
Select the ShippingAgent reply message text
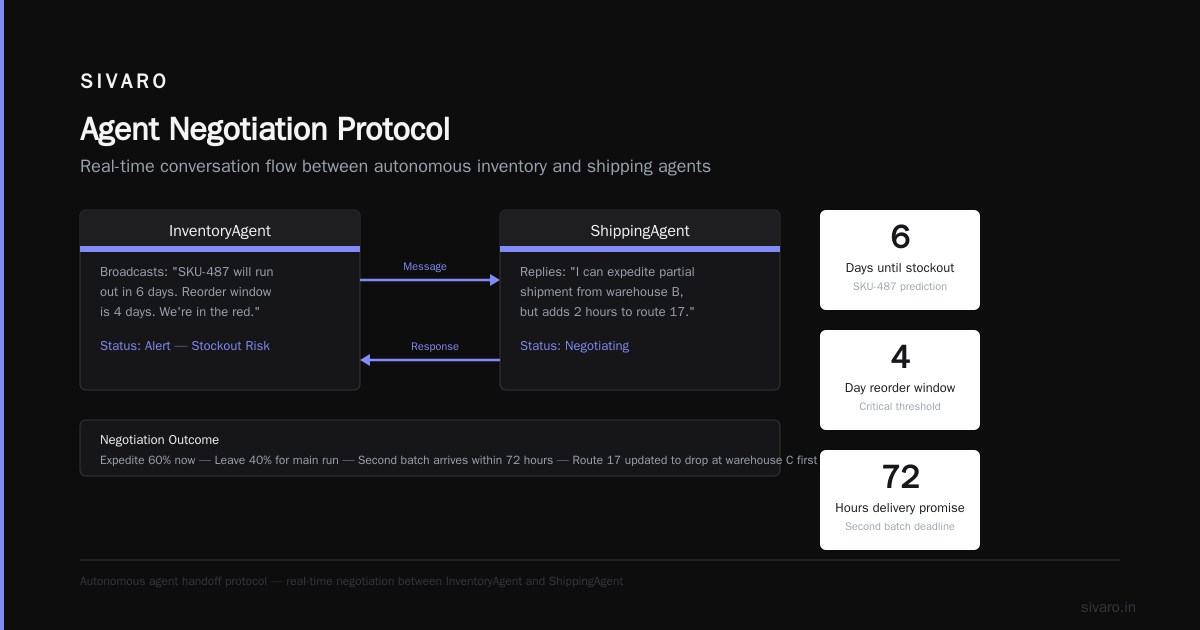tap(607, 292)
